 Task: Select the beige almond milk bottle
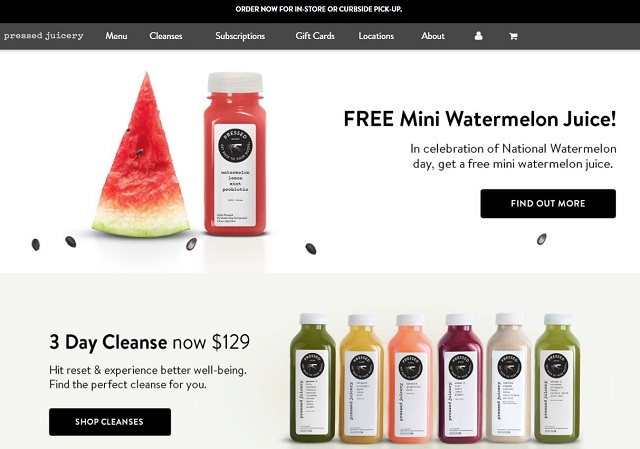509,378
